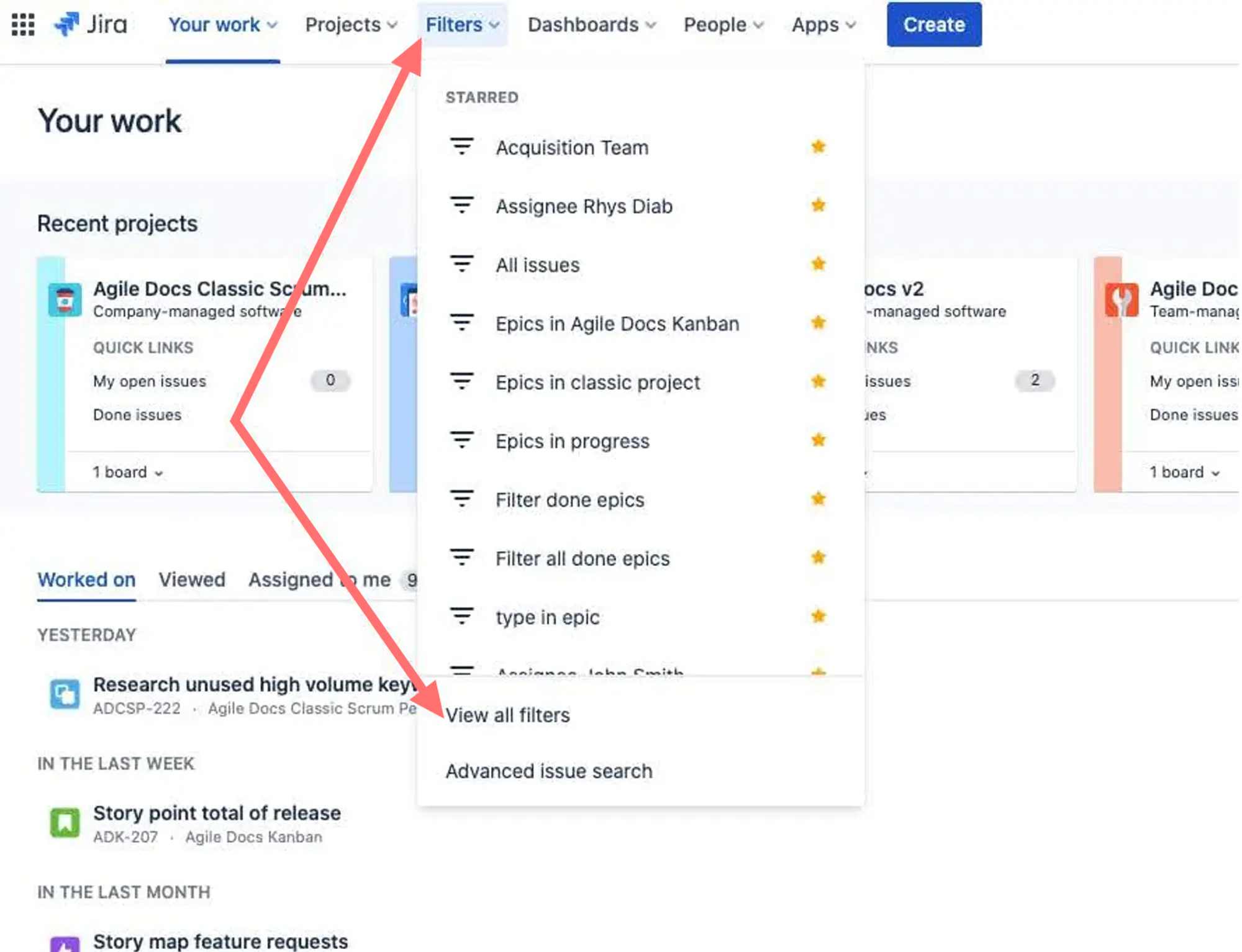Unstar the Acquisition Team filter
This screenshot has width=1242, height=952.
pyautogui.click(x=818, y=147)
